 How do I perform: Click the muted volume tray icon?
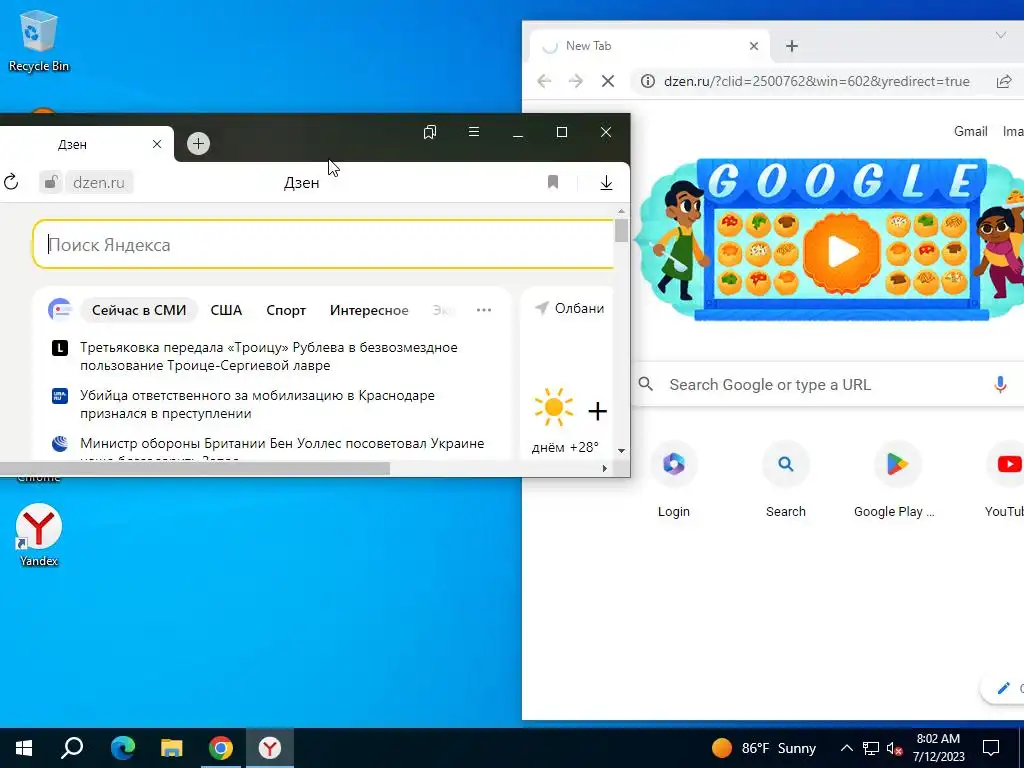pyautogui.click(x=895, y=748)
